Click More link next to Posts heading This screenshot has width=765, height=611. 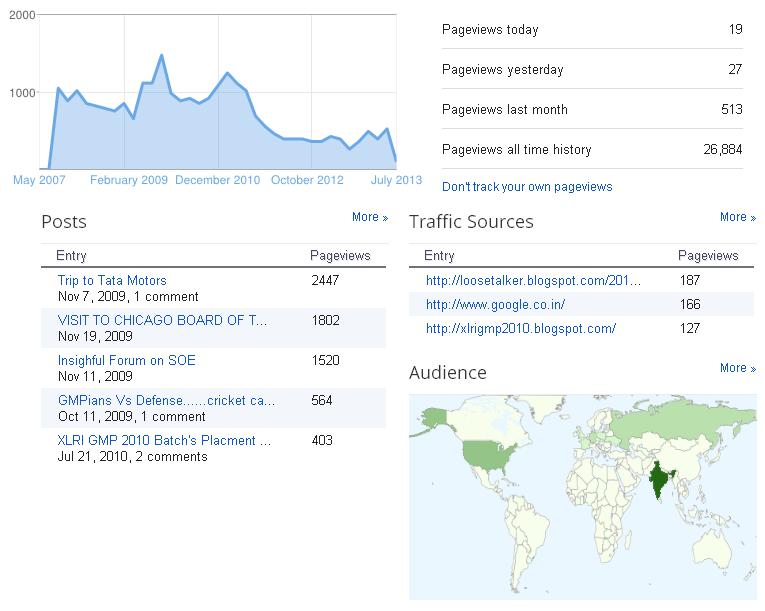pos(370,217)
